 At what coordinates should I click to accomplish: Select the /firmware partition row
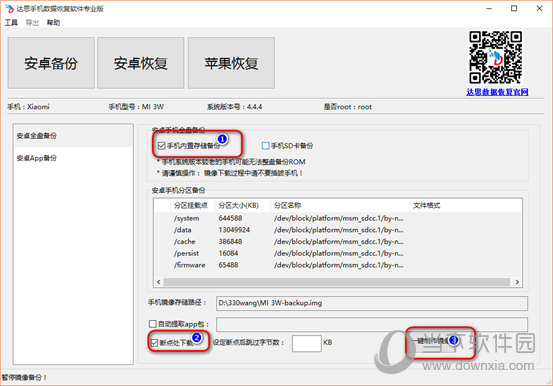coord(338,265)
